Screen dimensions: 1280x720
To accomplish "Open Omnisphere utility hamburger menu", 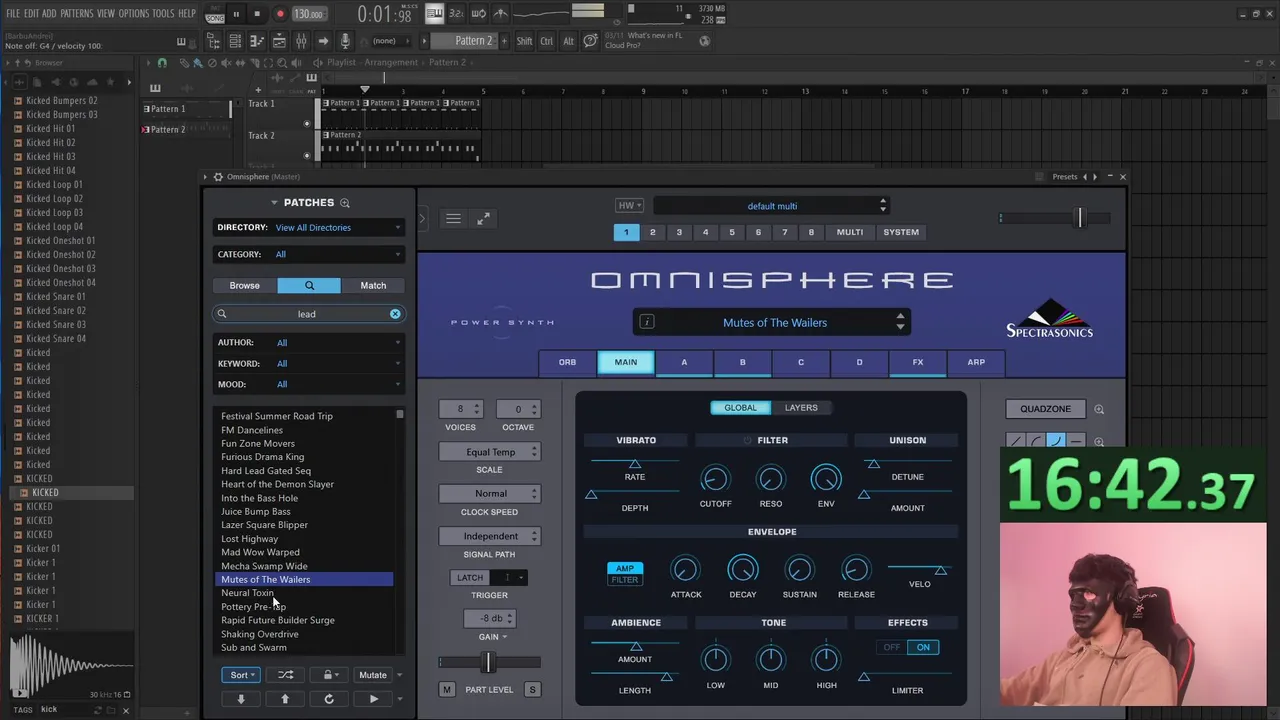I will [453, 218].
